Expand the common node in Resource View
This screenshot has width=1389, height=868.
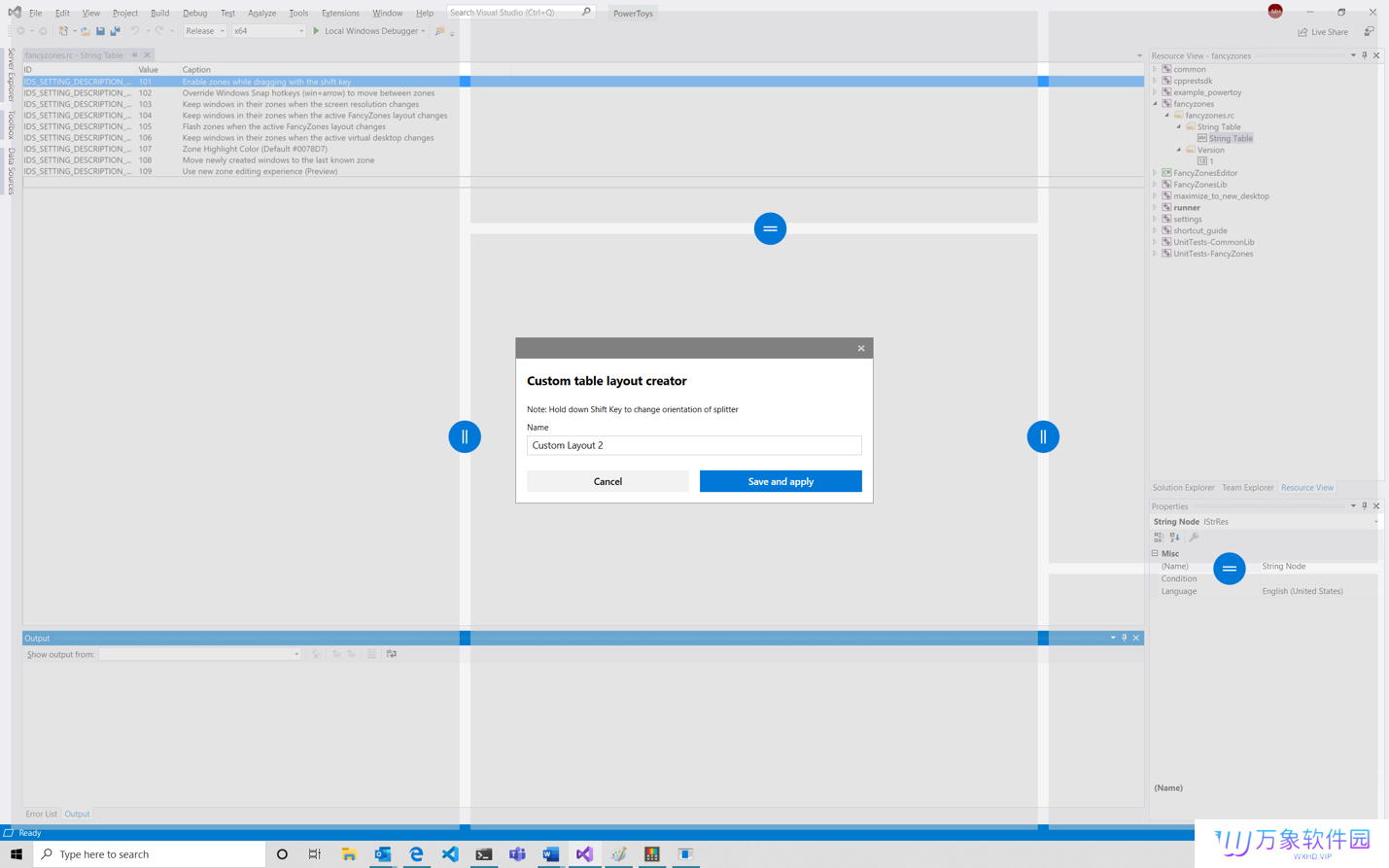[x=1156, y=69]
